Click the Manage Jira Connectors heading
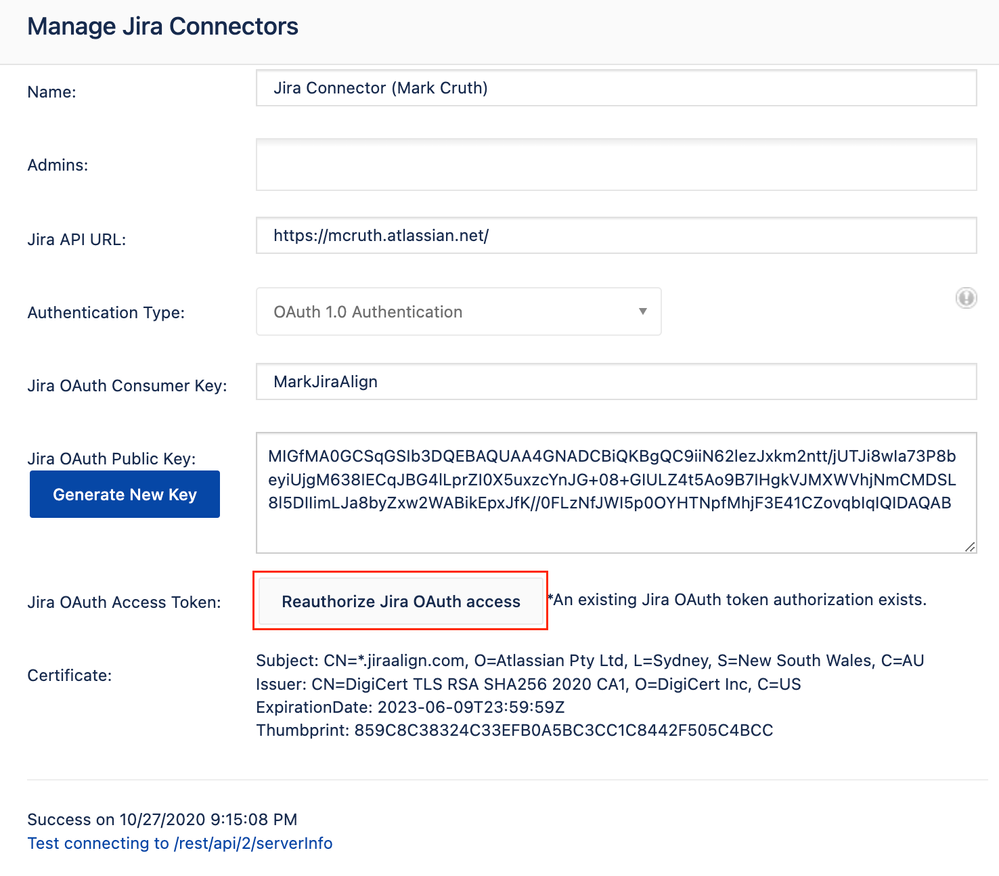 pyautogui.click(x=162, y=27)
